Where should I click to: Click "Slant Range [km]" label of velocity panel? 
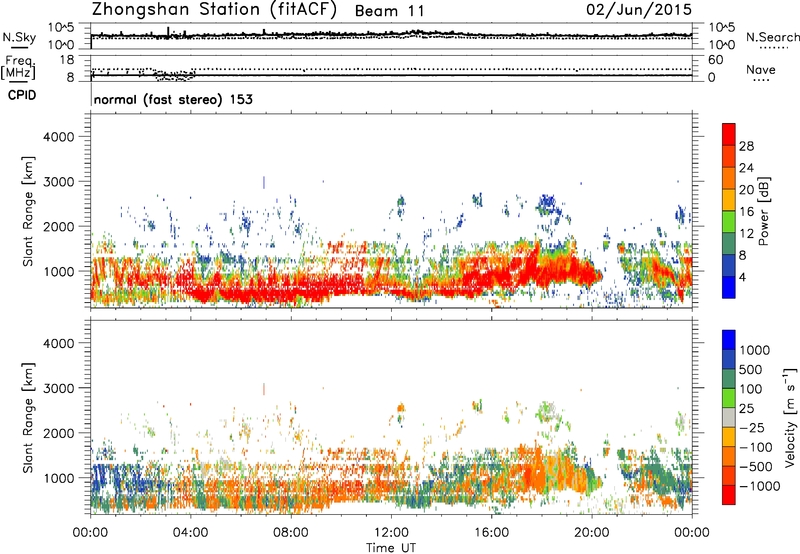coord(28,418)
